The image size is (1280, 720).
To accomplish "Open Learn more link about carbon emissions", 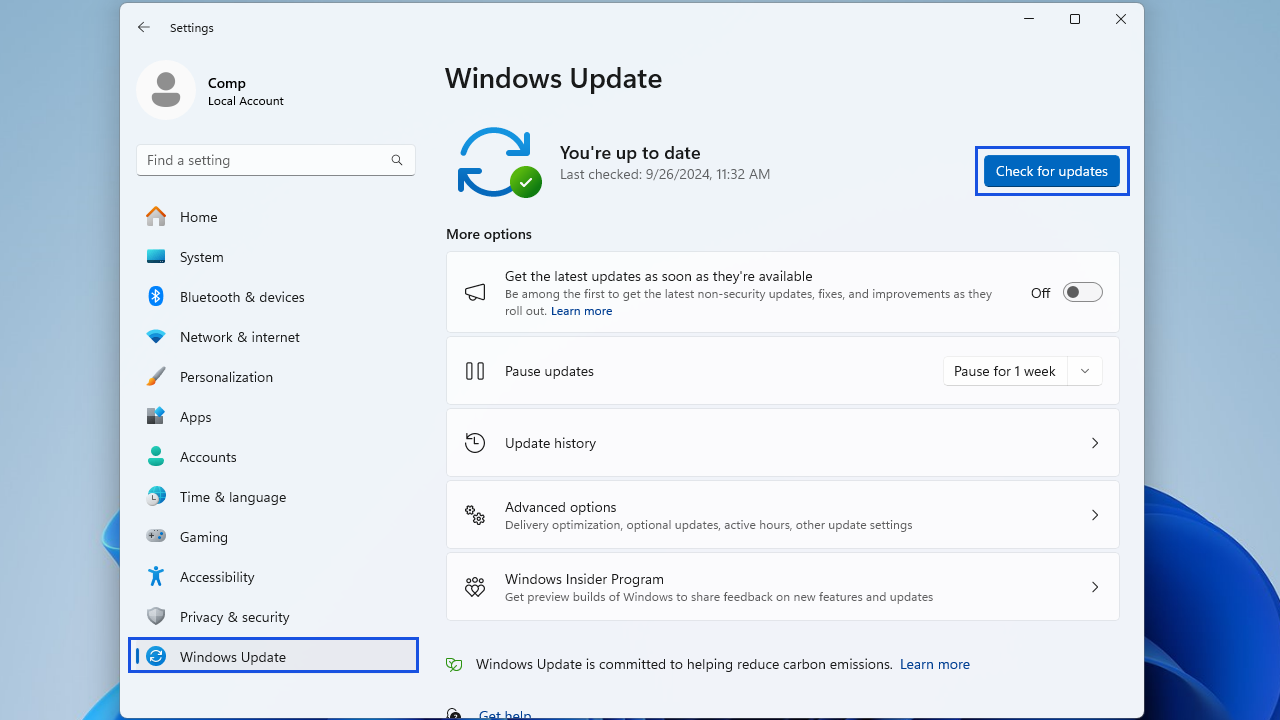I will click(x=935, y=664).
